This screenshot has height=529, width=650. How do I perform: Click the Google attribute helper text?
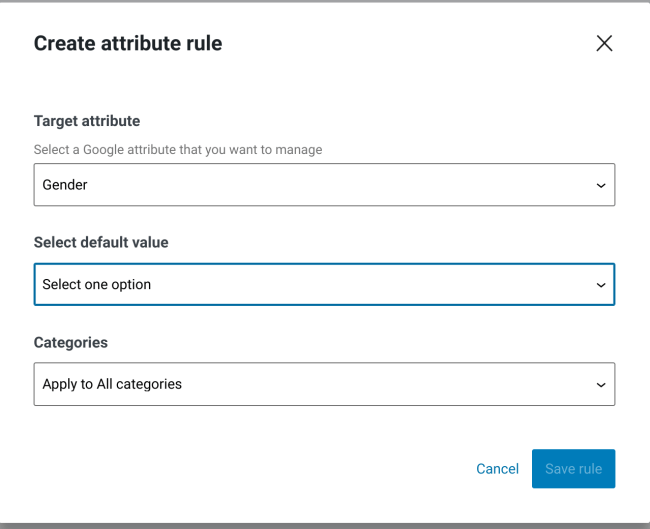point(178,150)
